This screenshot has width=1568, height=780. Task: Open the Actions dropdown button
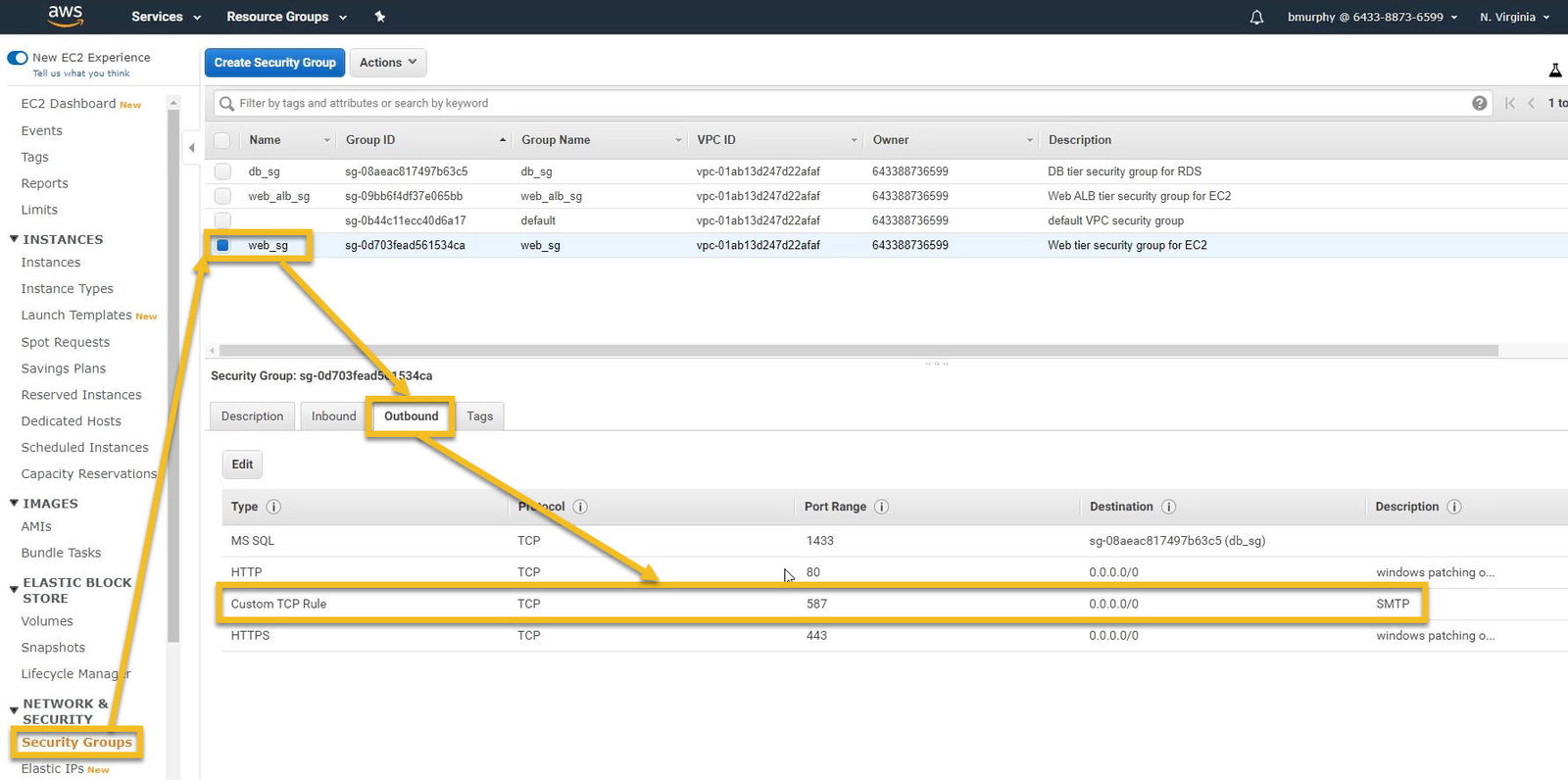click(x=388, y=63)
